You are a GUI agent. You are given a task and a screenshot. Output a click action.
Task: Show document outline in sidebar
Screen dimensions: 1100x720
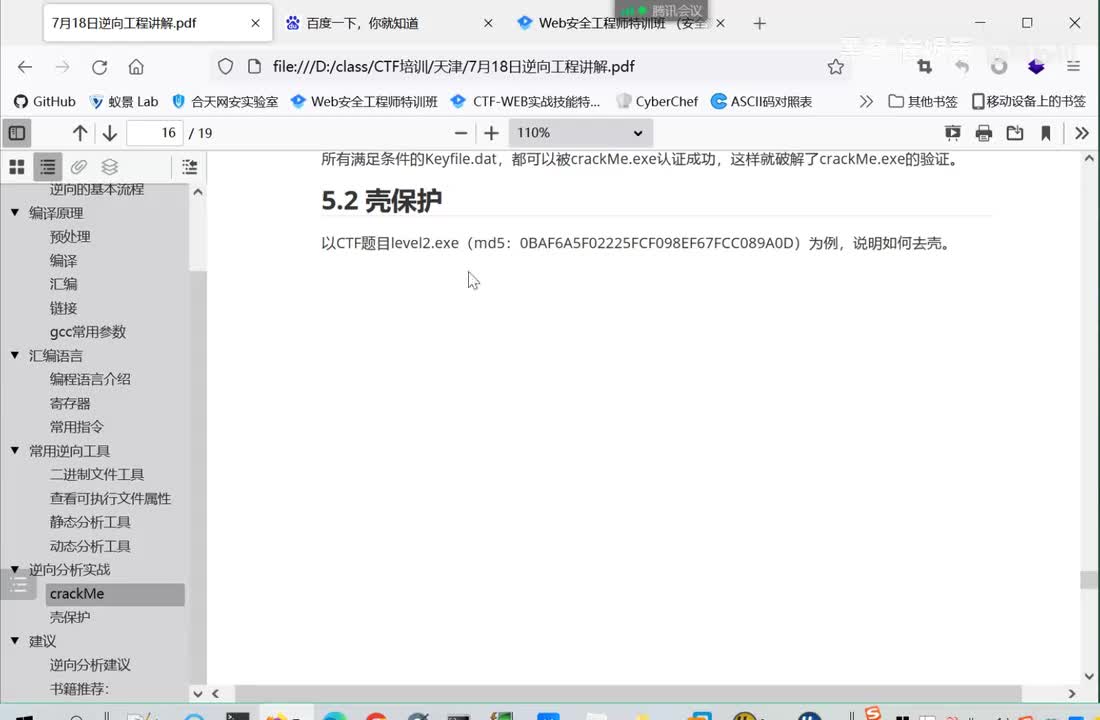point(48,166)
